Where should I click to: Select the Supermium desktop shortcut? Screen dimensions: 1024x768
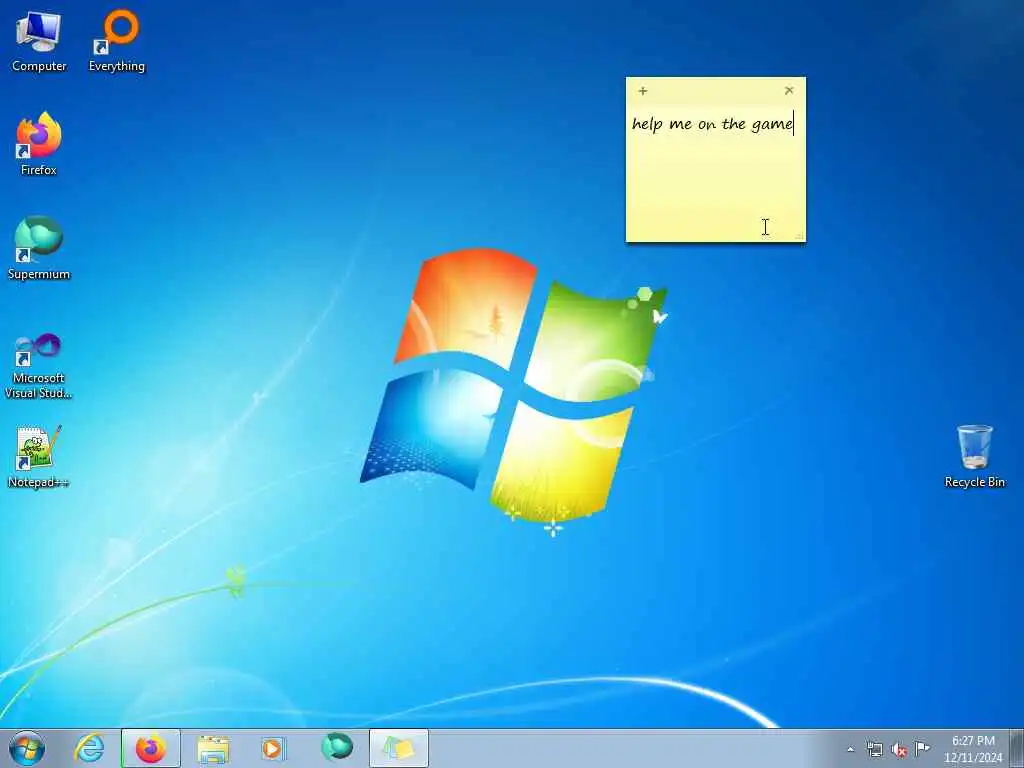[39, 249]
